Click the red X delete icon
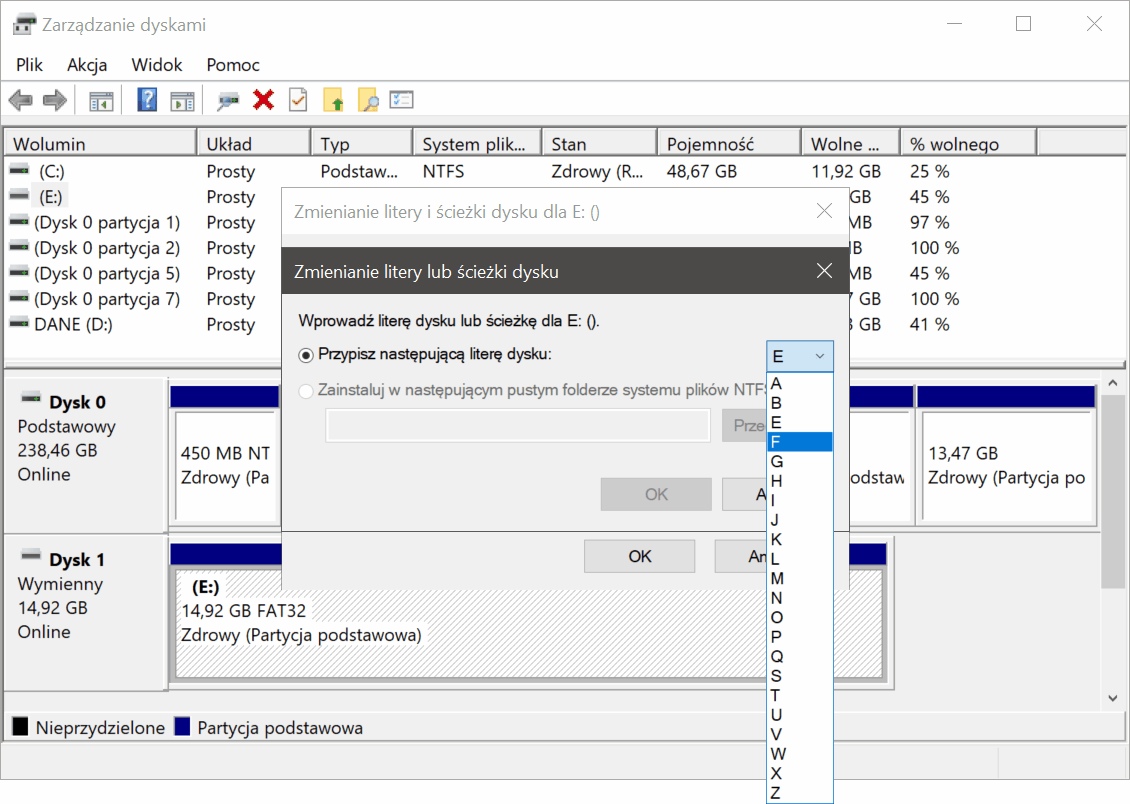Image resolution: width=1130 pixels, height=804 pixels. (264, 100)
